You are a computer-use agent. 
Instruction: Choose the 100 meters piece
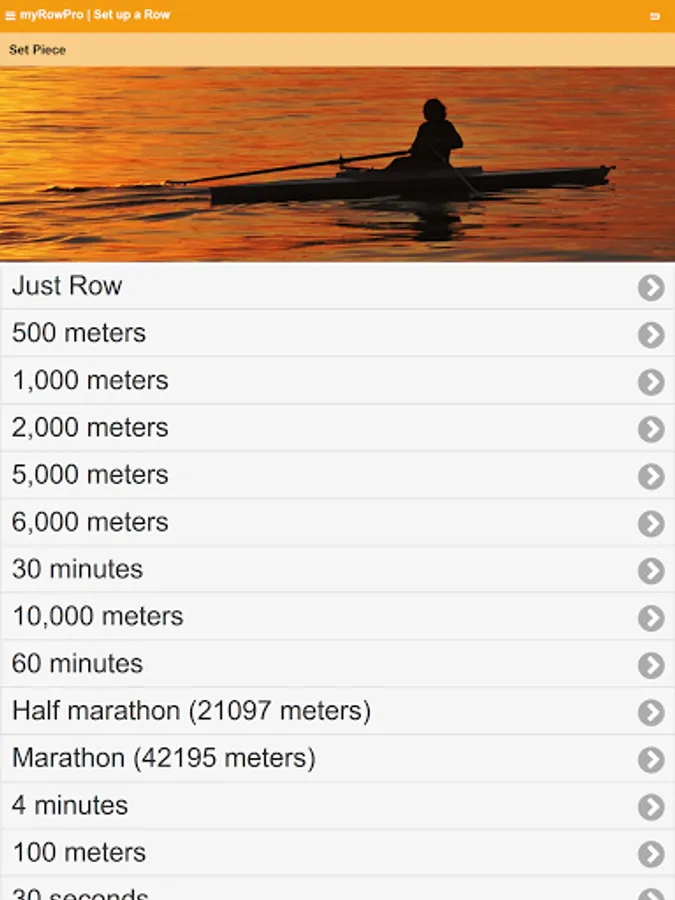click(79, 852)
